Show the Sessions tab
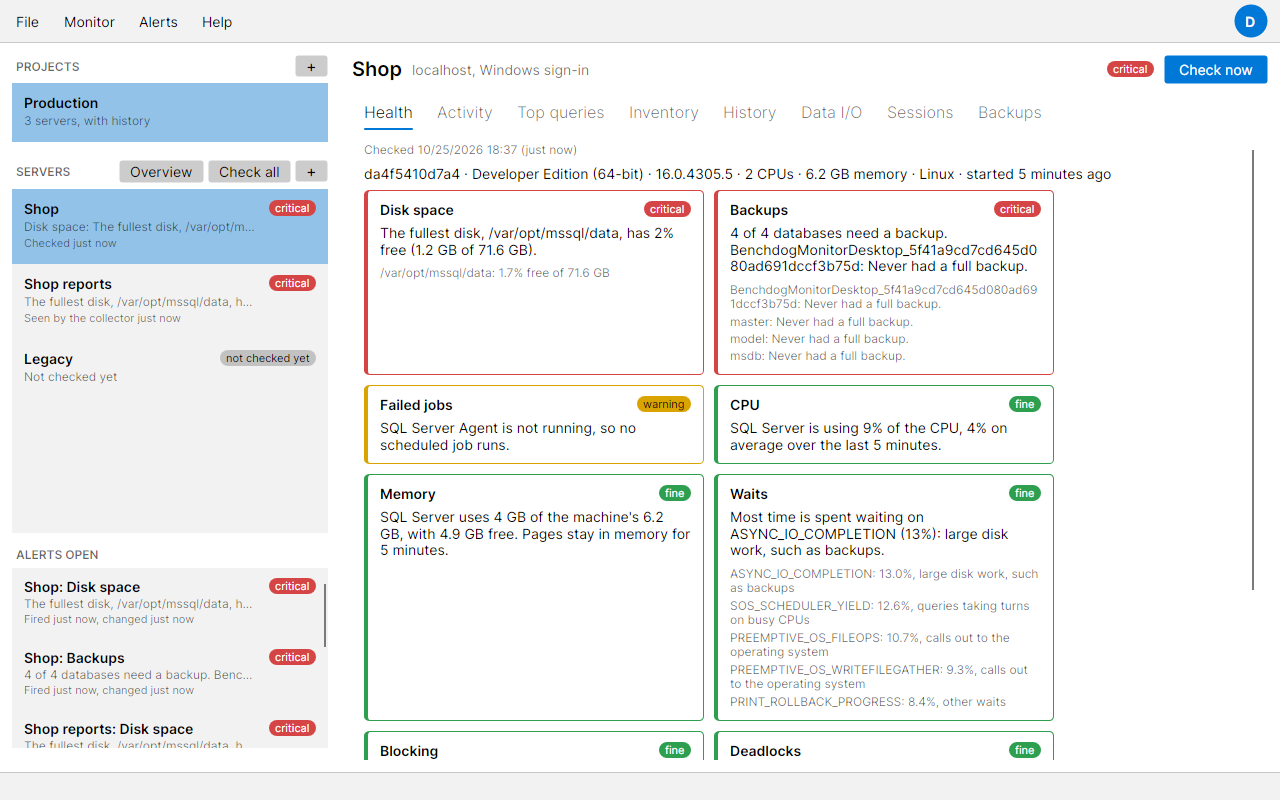The width and height of the screenshot is (1280, 800). pyautogui.click(x=920, y=113)
